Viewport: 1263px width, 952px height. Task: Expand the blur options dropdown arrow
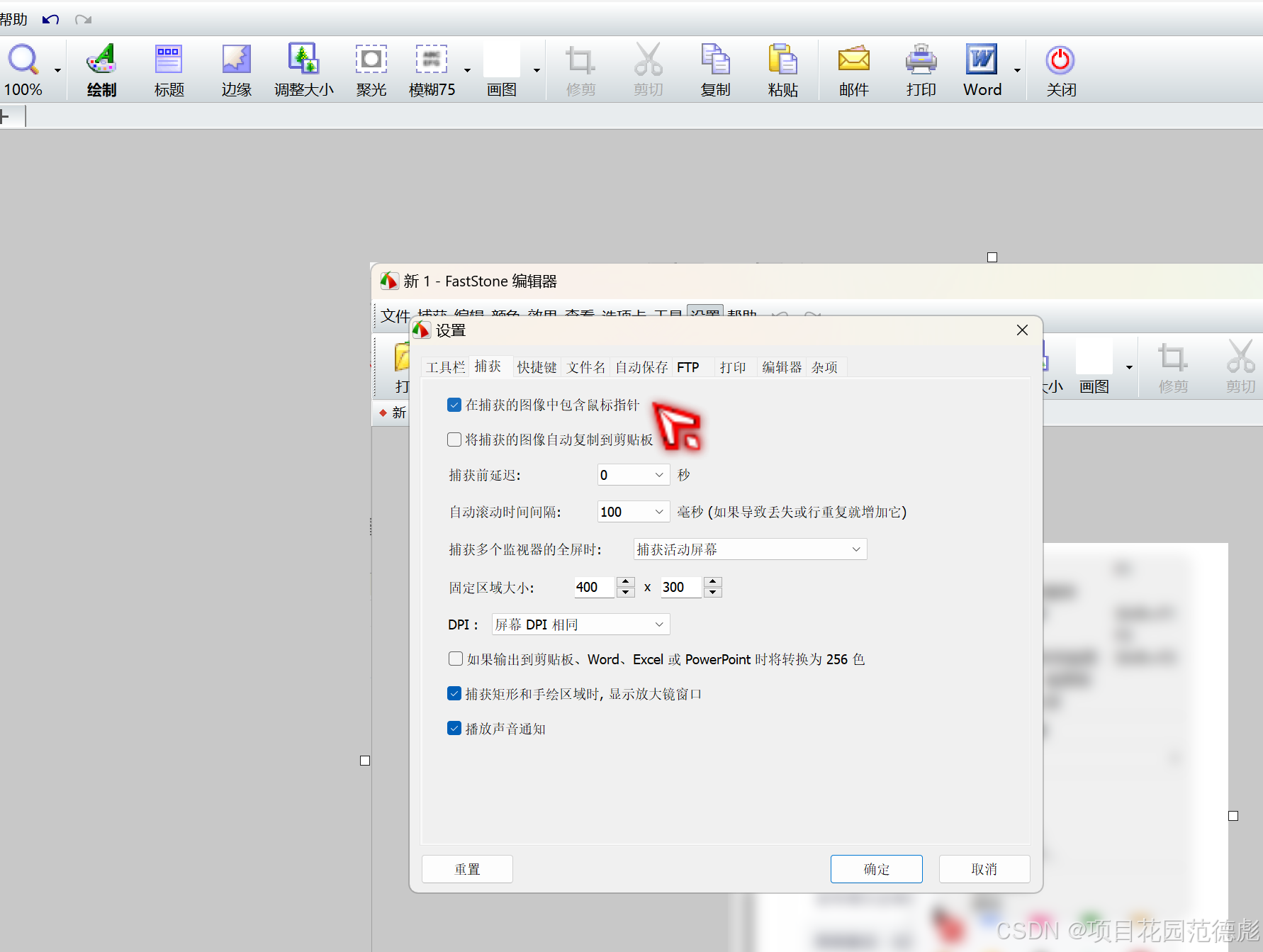[467, 70]
